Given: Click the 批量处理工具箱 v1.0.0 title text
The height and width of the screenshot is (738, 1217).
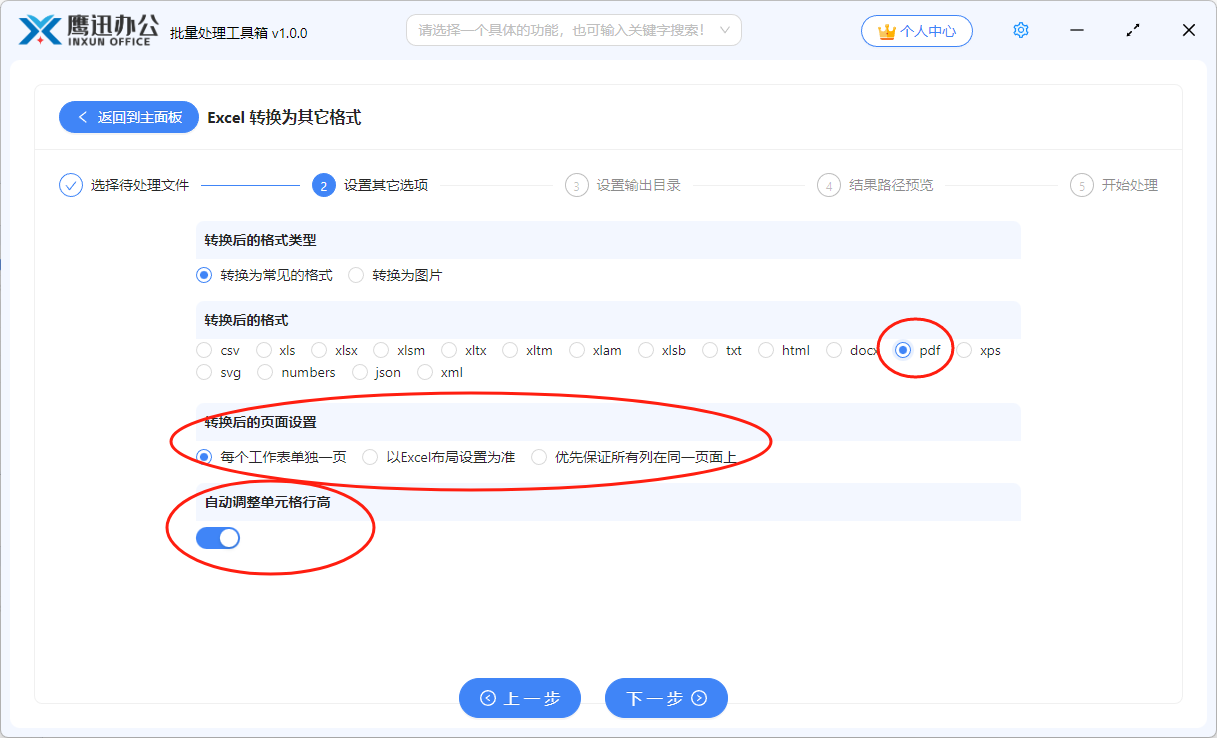Looking at the screenshot, I should click(x=239, y=33).
